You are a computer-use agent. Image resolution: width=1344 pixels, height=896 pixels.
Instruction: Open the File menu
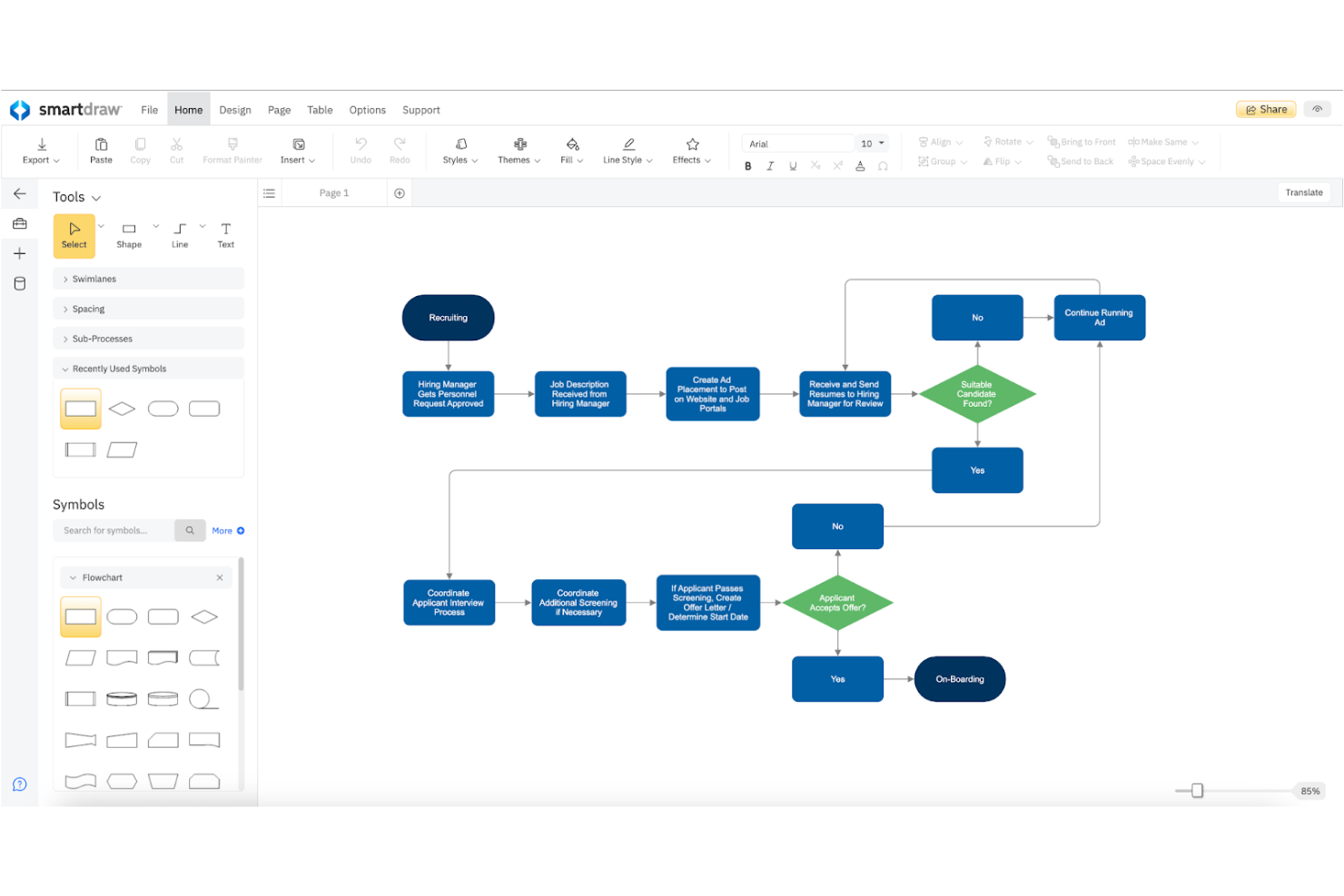pyautogui.click(x=150, y=110)
